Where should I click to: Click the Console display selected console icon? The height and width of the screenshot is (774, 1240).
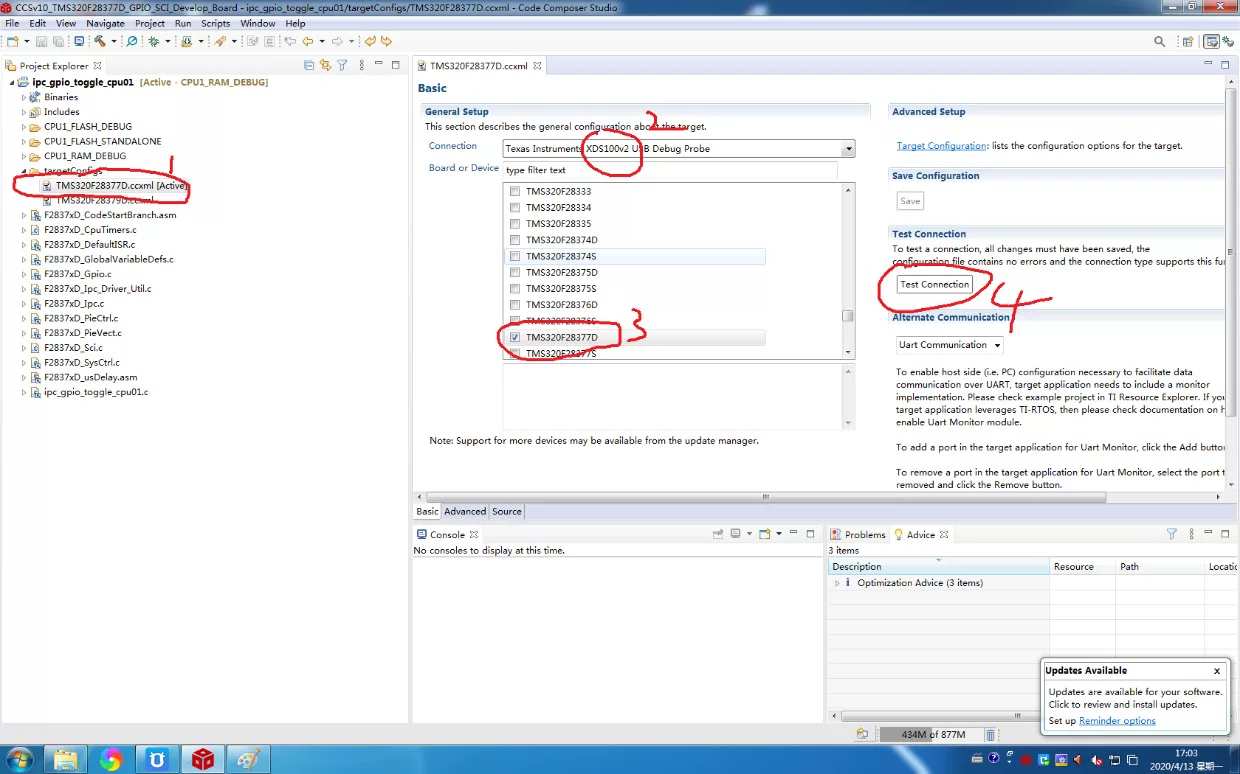pyautogui.click(x=736, y=534)
